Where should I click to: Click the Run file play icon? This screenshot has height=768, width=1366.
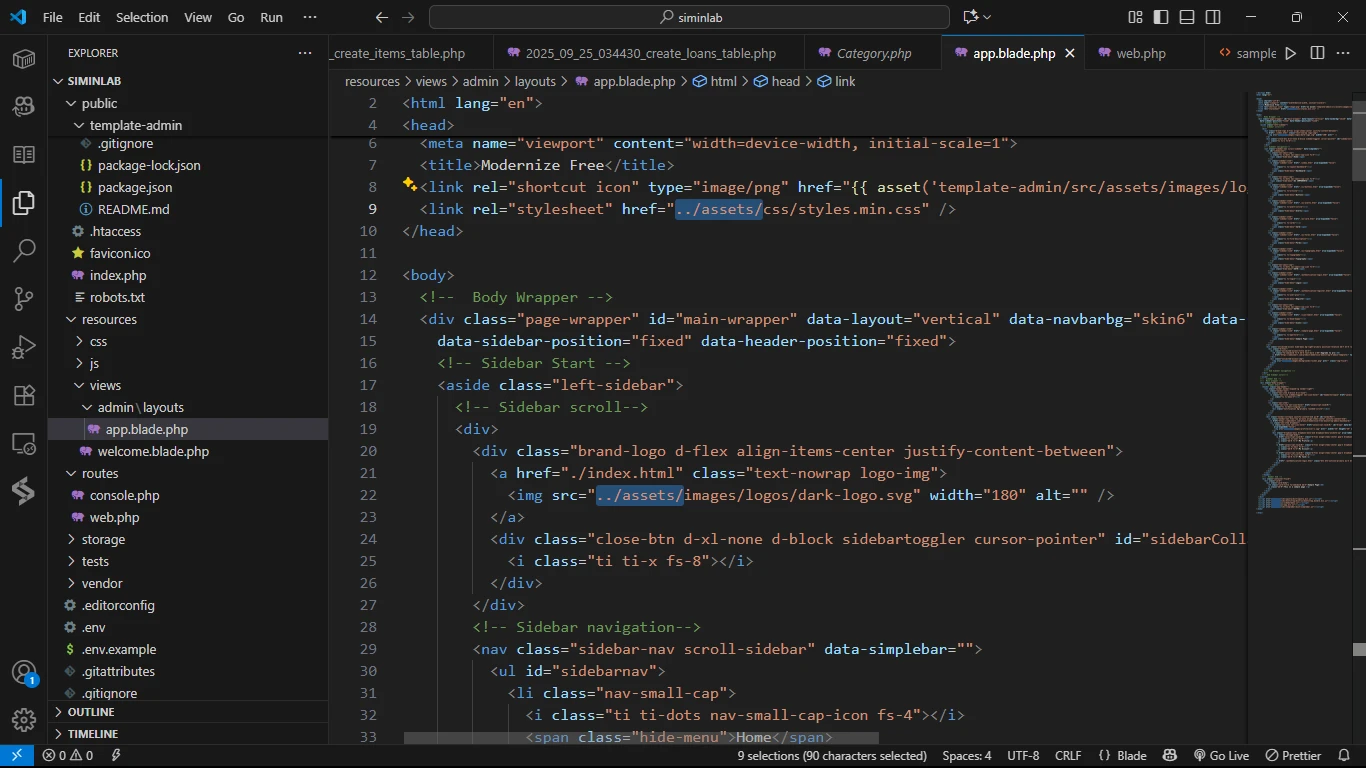(1290, 53)
